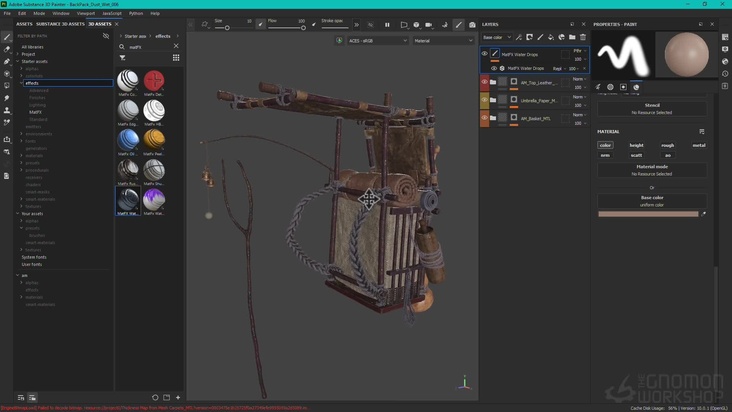
Task: Toggle visibility of MatFX Water Drops effect
Action: (493, 68)
